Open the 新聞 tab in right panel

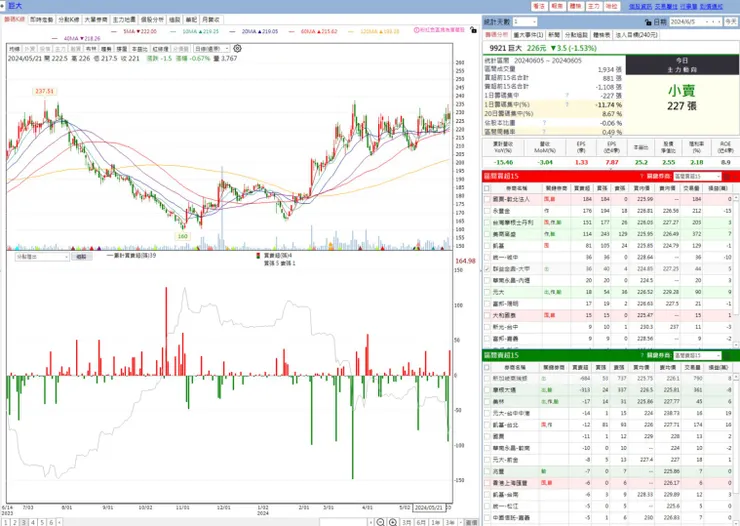(x=554, y=35)
